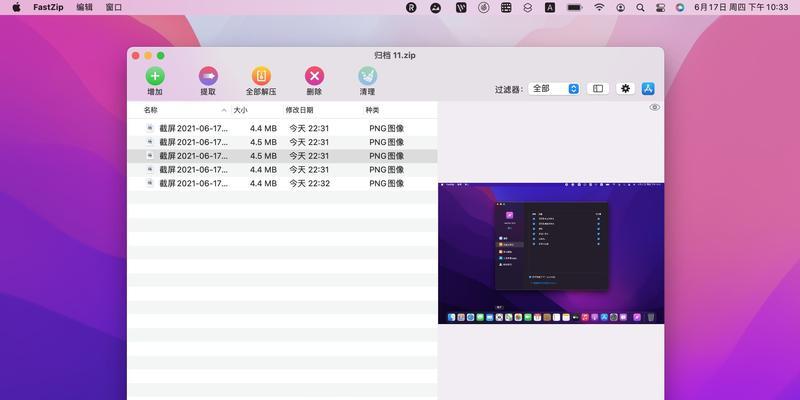Click the Spotlight search icon in menu bar
This screenshot has height=400, width=800.
point(640,8)
